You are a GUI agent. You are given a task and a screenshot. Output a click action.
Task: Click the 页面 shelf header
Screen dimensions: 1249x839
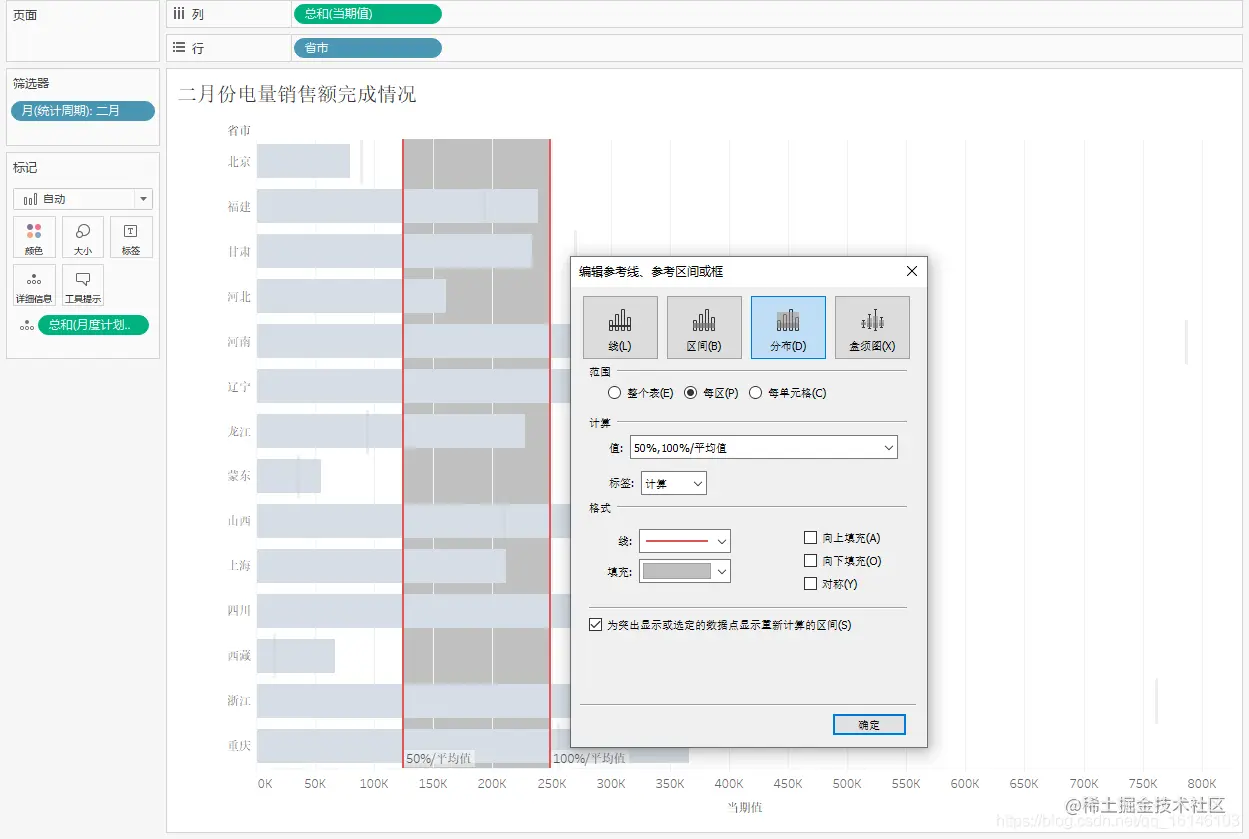click(x=26, y=15)
